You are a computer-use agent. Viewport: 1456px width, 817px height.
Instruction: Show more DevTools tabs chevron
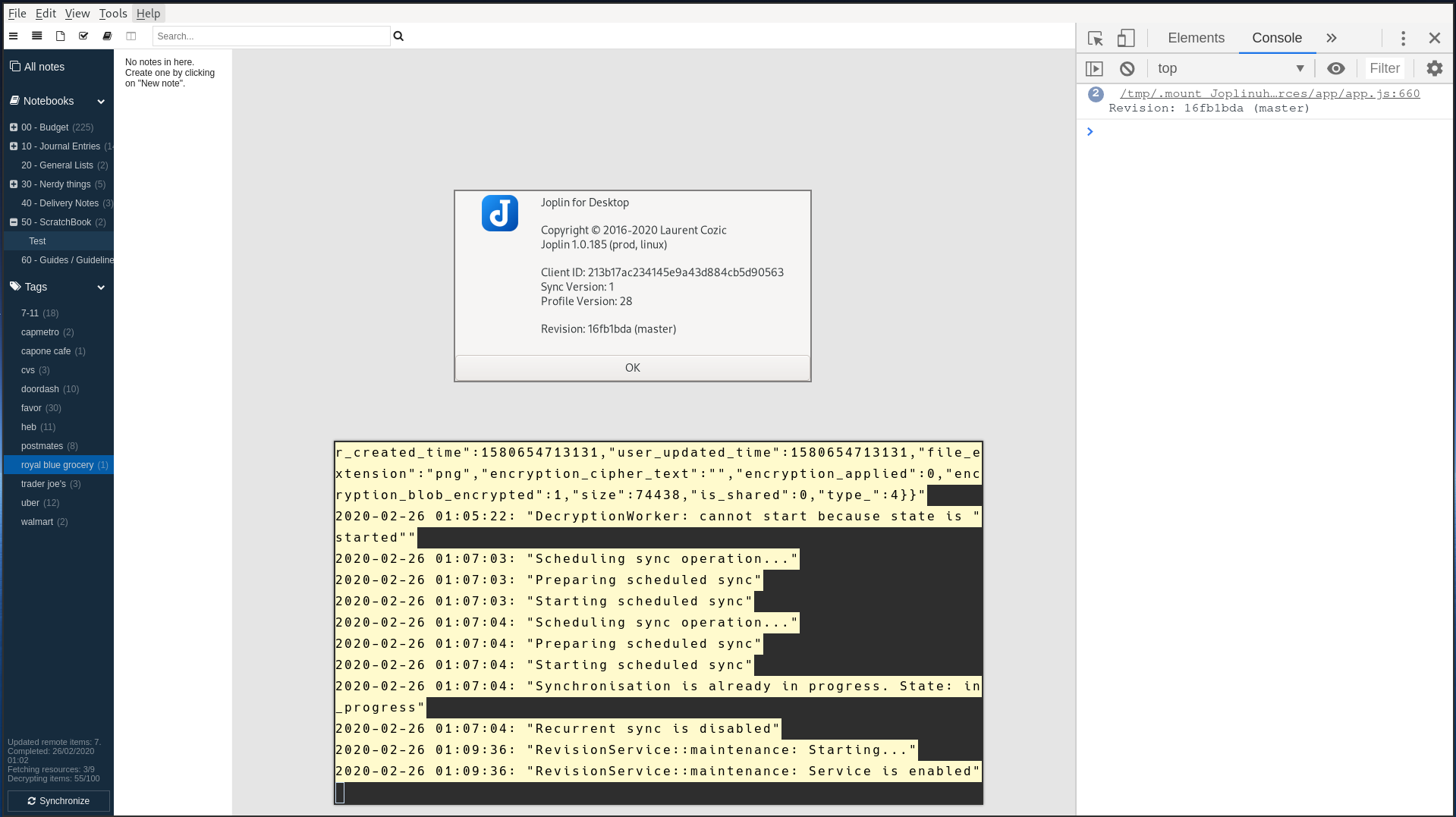point(1331,38)
